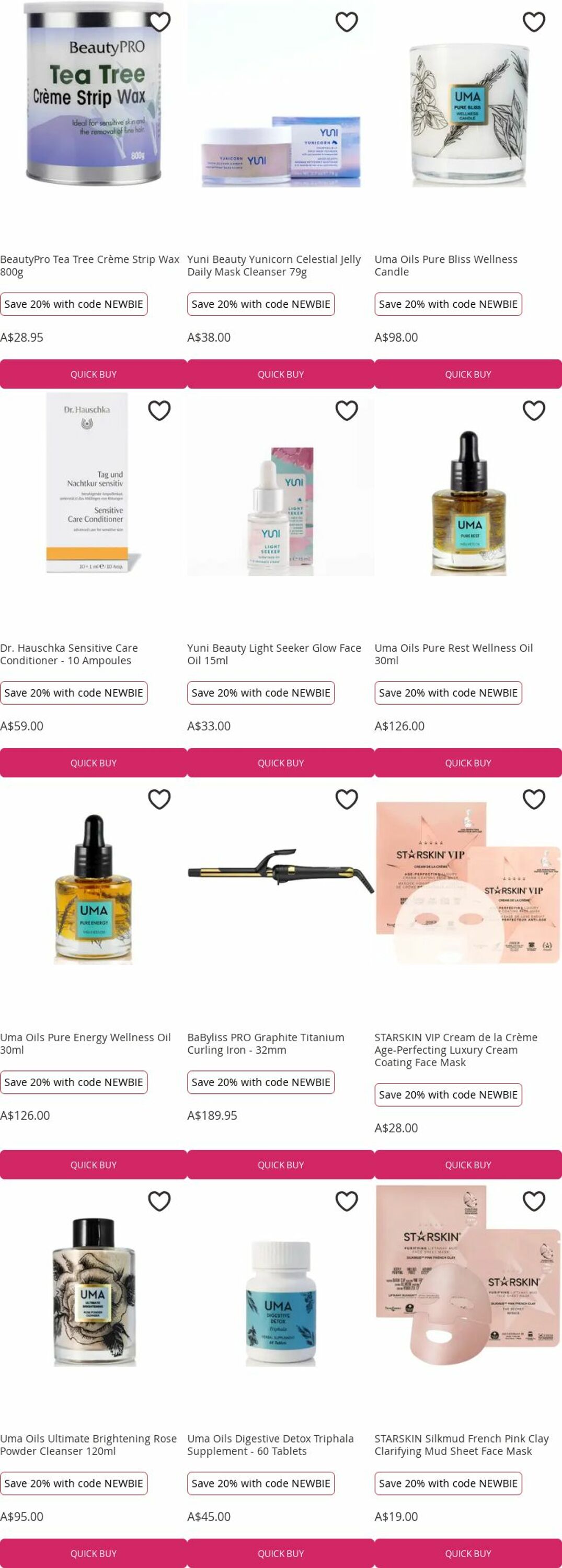This screenshot has width=562, height=1568.
Task: Wishlist the Uma Digestive Detox Triphala Supplement
Action: coord(347,1201)
